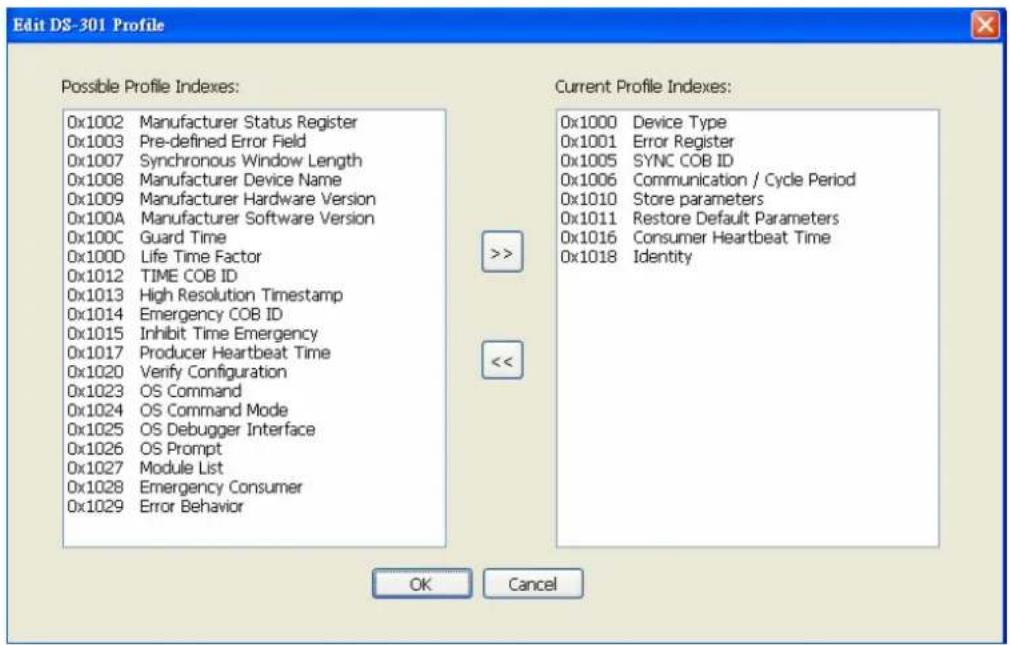Click the << button to remove index
1010x645 pixels.
(x=502, y=360)
